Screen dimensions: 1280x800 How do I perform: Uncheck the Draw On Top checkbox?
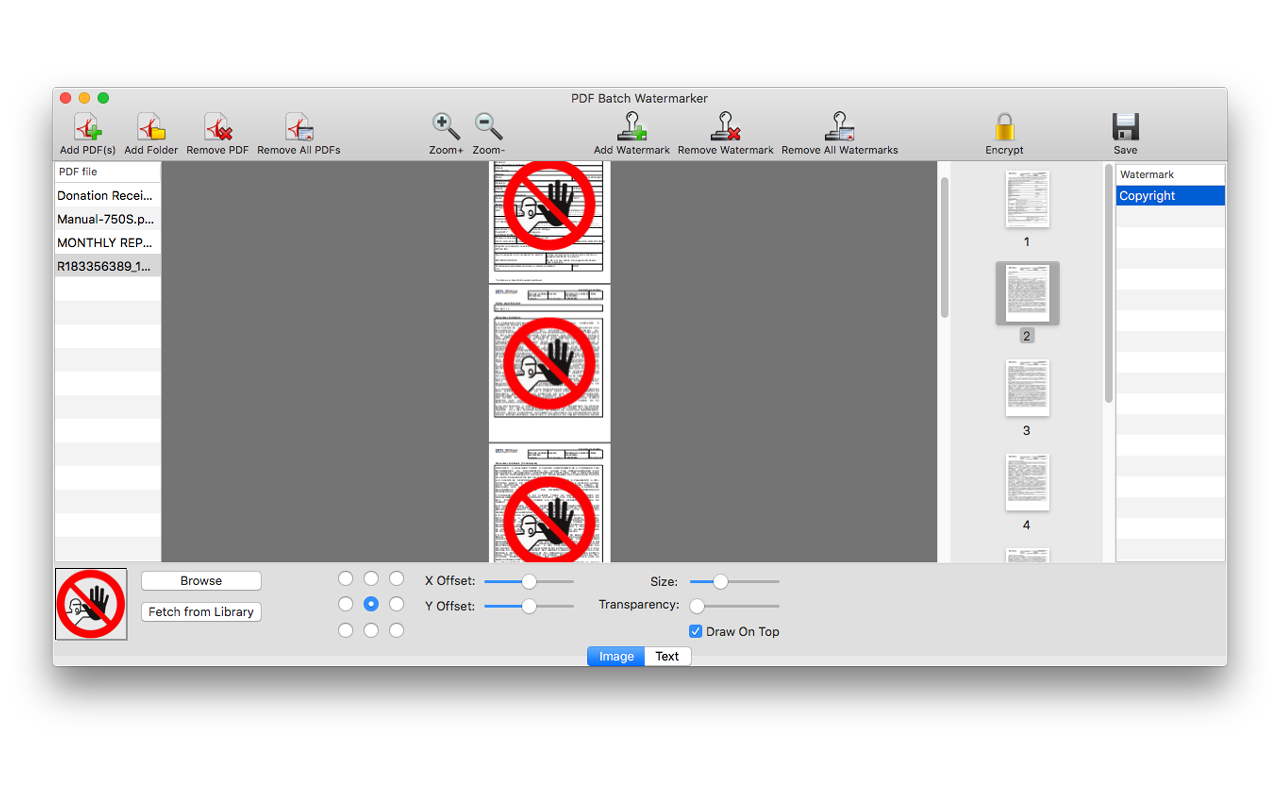pyautogui.click(x=696, y=632)
